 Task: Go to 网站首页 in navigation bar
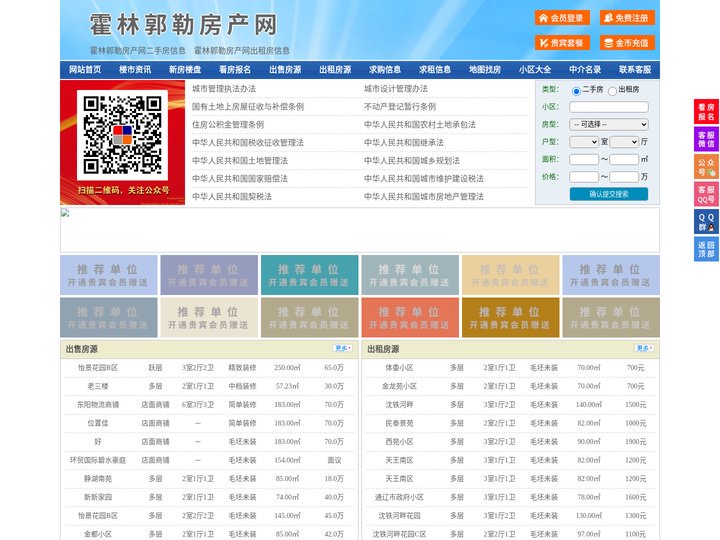(85, 70)
